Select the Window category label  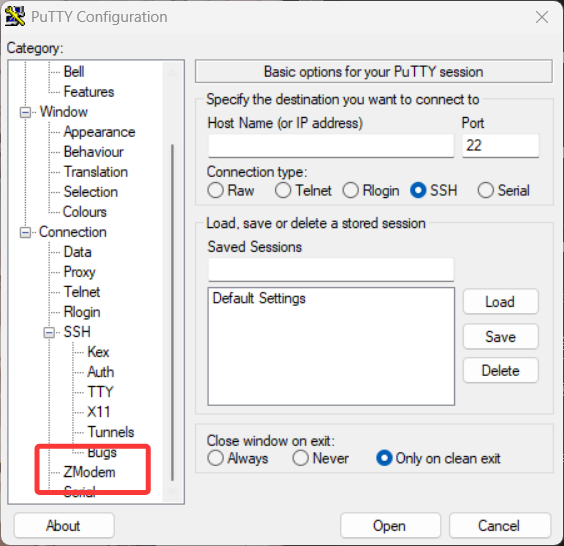64,112
